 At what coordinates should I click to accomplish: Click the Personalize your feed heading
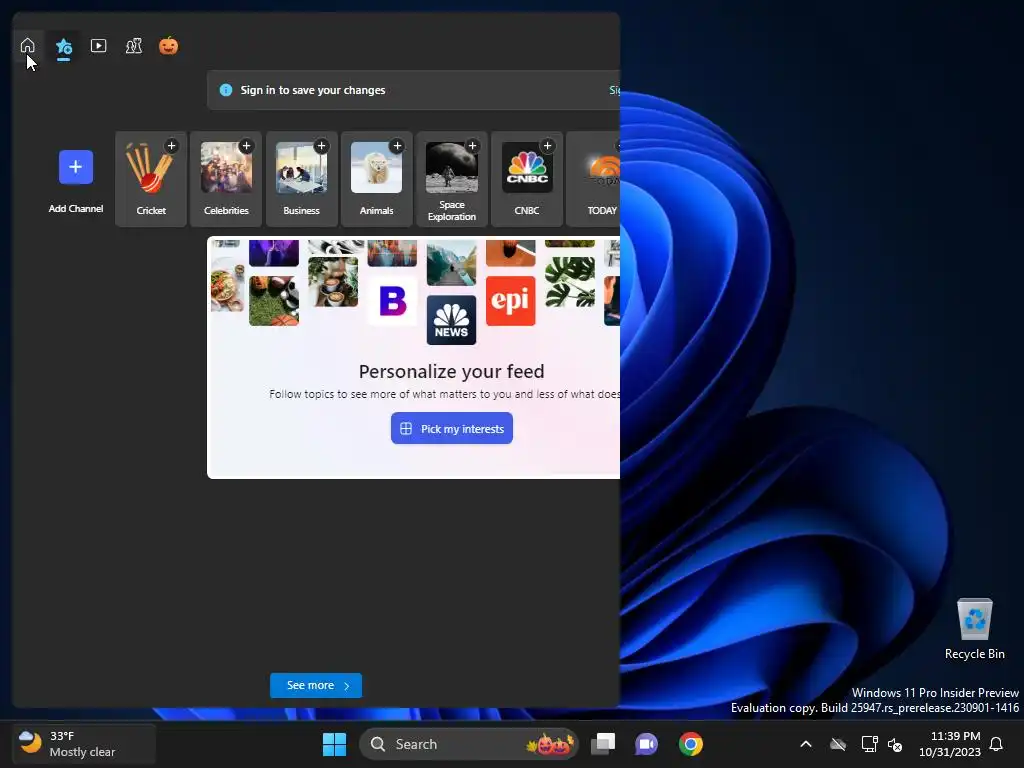point(451,371)
